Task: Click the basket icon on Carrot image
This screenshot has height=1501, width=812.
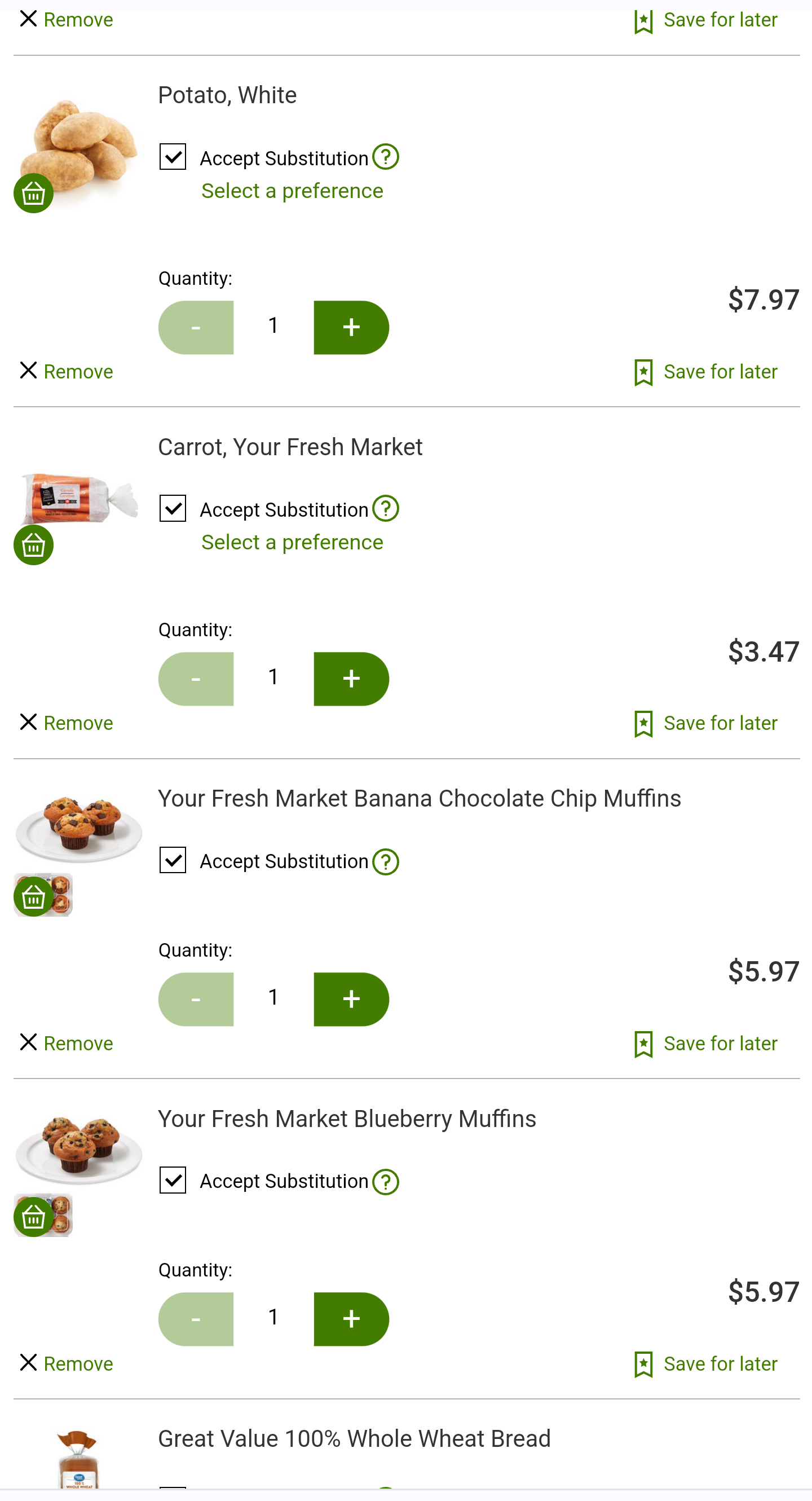Action: 33,545
